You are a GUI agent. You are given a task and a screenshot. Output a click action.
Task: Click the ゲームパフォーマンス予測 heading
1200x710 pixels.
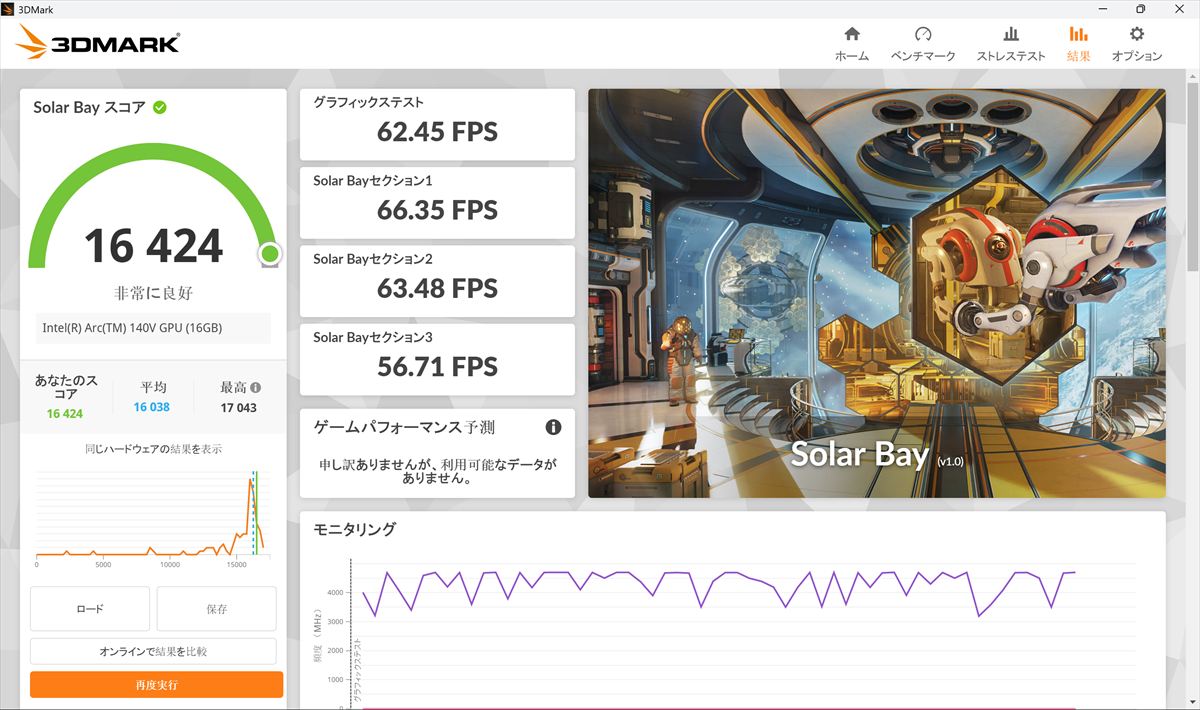(404, 427)
